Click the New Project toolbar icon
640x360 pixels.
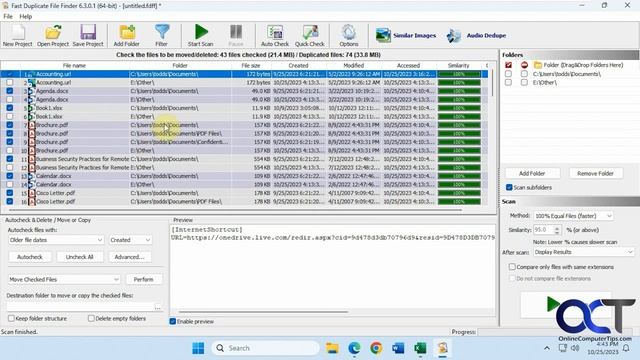tap(17, 35)
